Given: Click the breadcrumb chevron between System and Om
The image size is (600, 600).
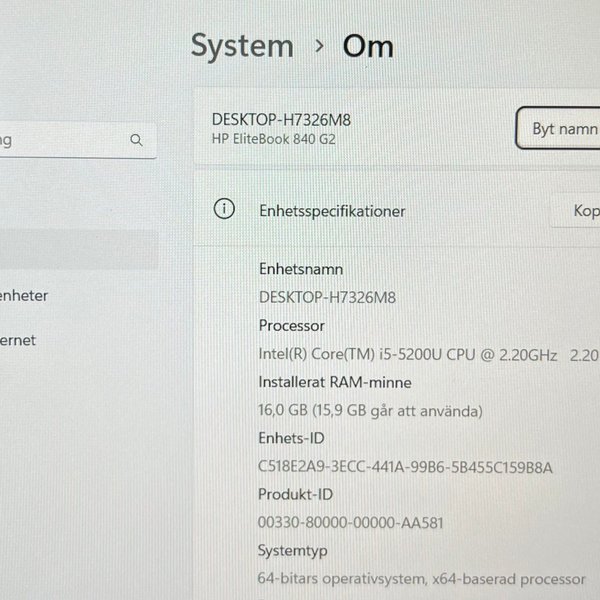Looking at the screenshot, I should coord(319,47).
